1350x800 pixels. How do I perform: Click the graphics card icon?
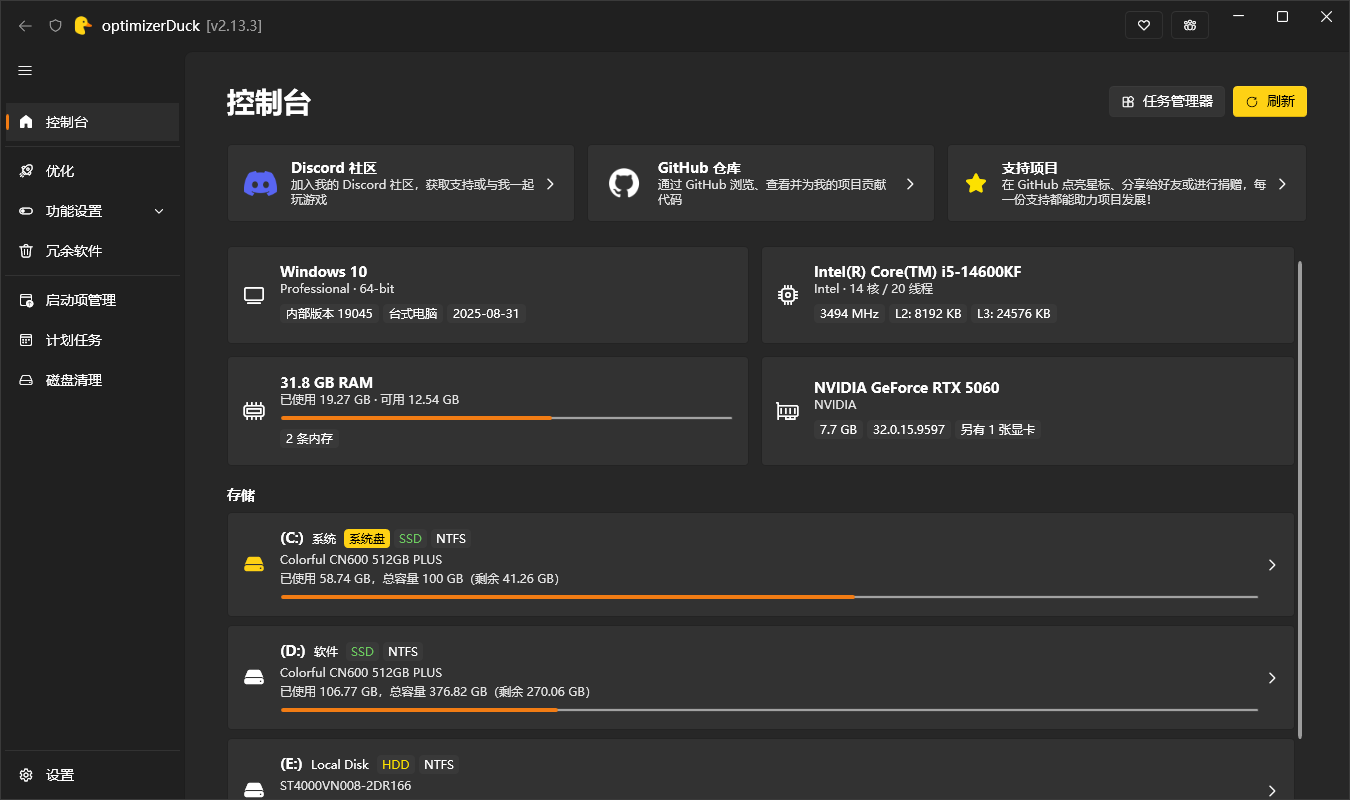788,411
